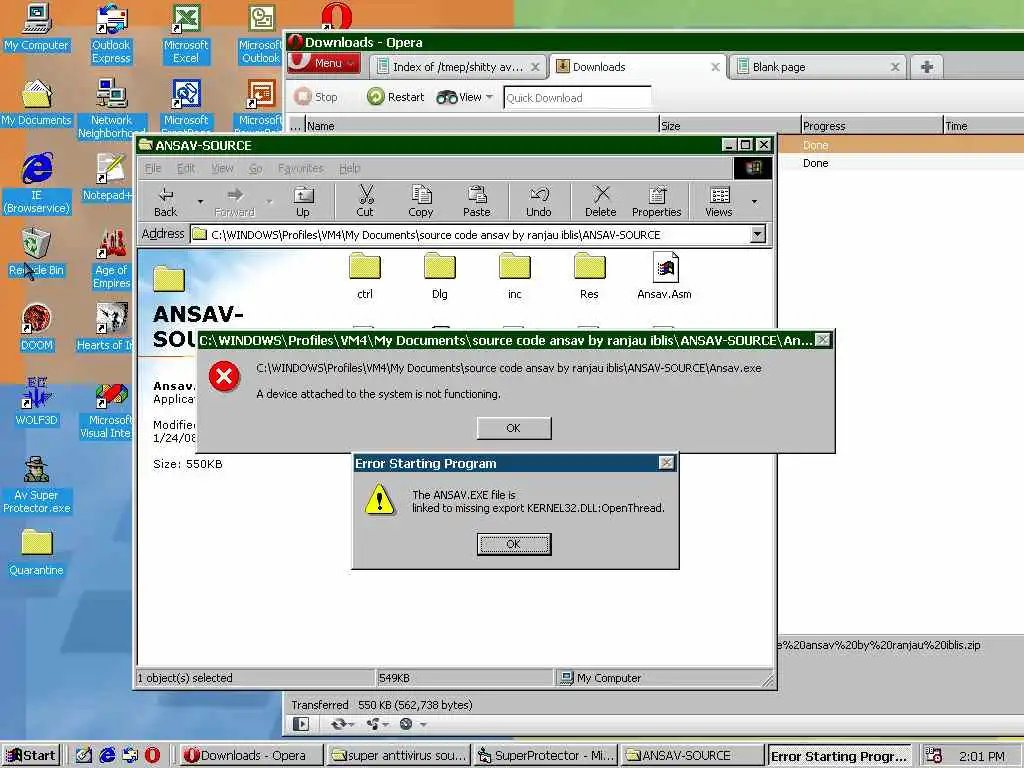Switch to Downloads - Opera taskbar button
The width and height of the screenshot is (1024, 768).
point(251,756)
